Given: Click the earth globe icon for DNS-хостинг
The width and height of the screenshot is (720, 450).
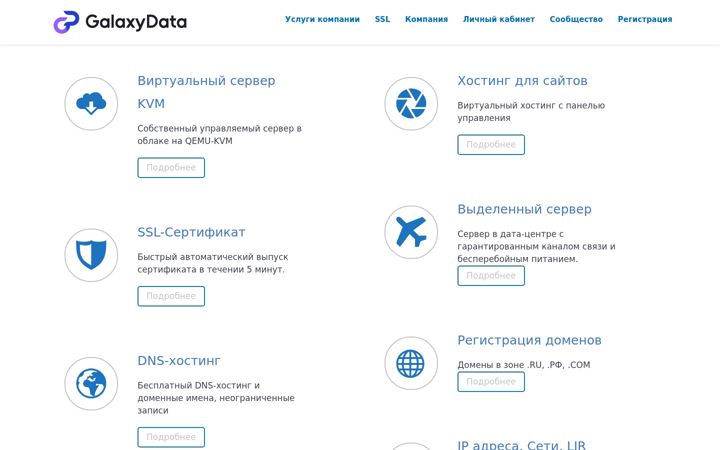Looking at the screenshot, I should coord(91,383).
